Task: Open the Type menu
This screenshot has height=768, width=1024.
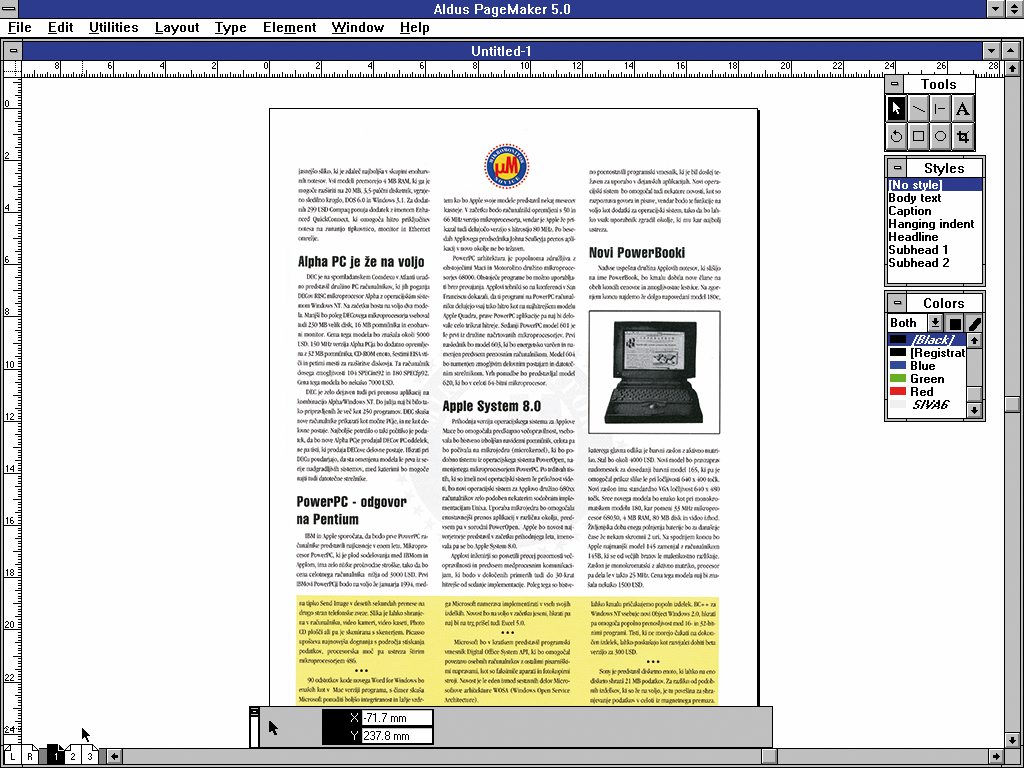Action: coord(231,27)
